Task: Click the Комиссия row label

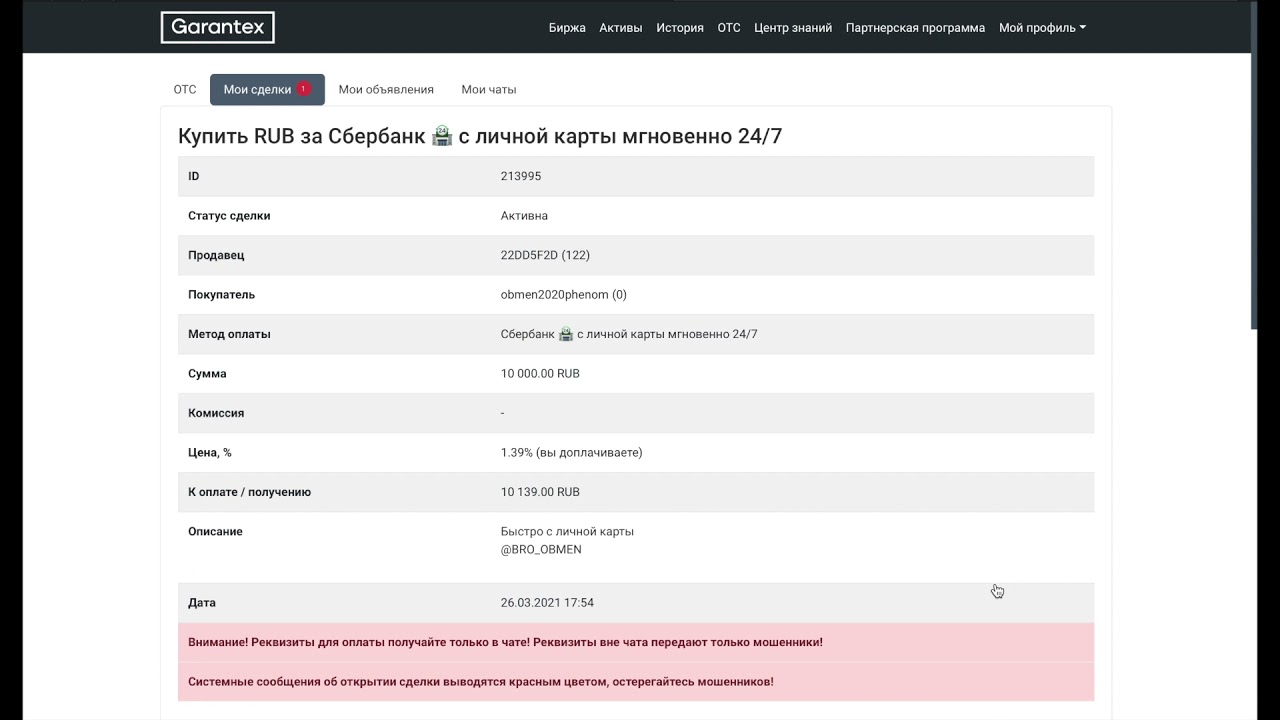Action: [x=216, y=413]
